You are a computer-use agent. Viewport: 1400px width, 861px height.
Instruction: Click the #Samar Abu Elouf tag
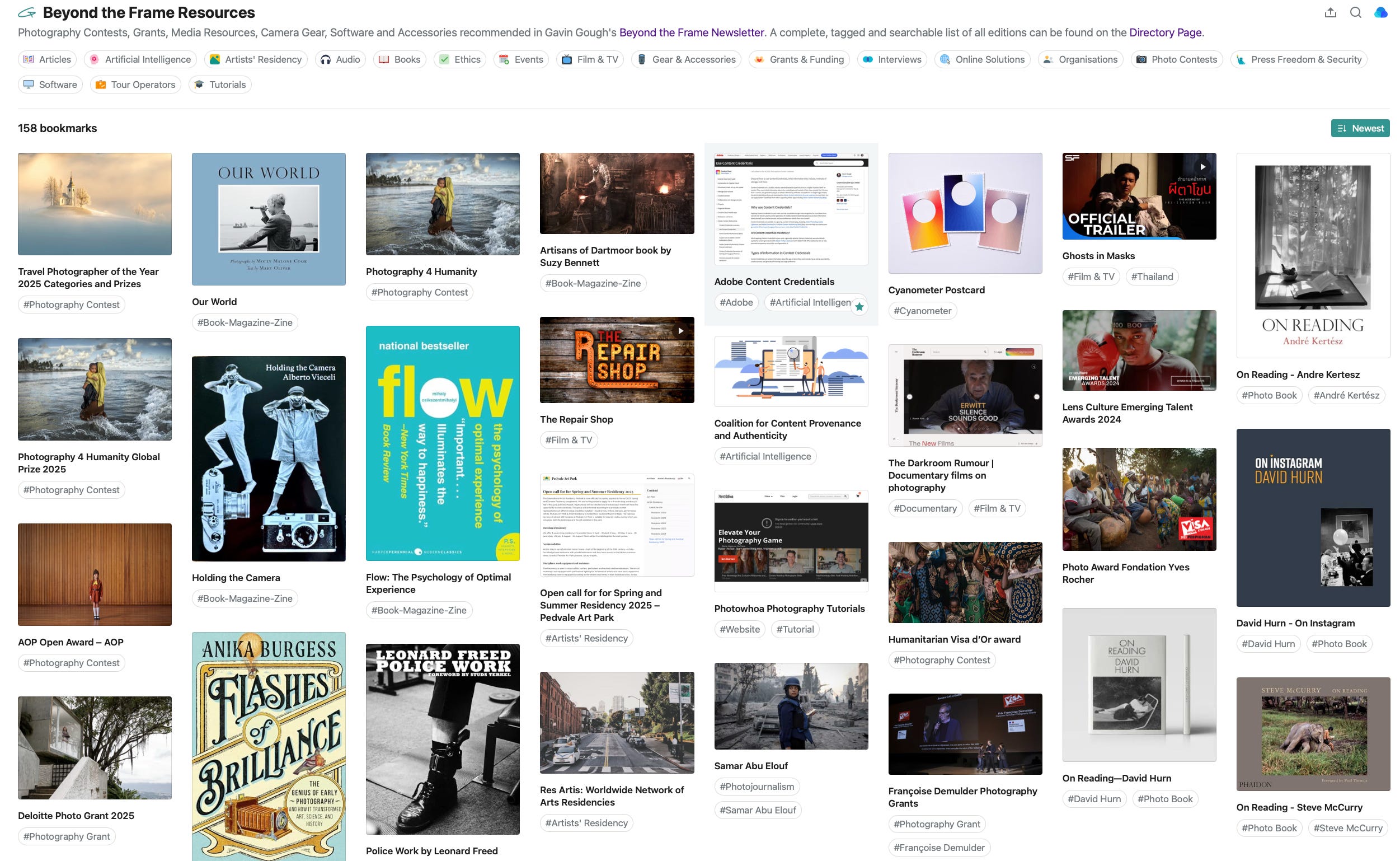(758, 809)
